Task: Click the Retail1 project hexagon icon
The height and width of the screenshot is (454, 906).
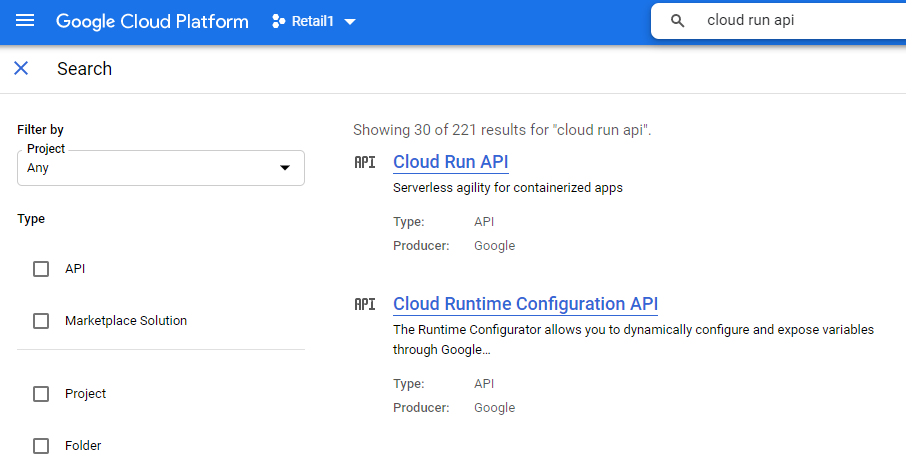Action: (279, 21)
